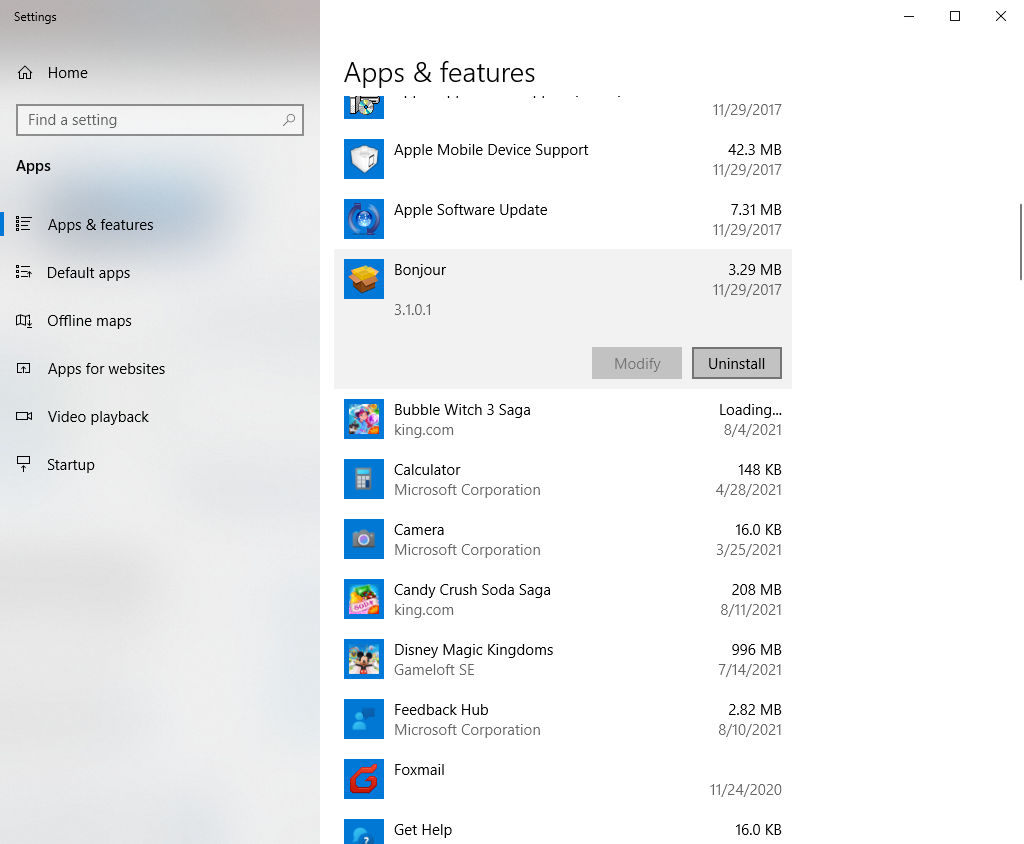Screen dimensions: 1024x844
Task: Click Foxmail's 11/24/2020 install date
Action: pyautogui.click(x=746, y=790)
